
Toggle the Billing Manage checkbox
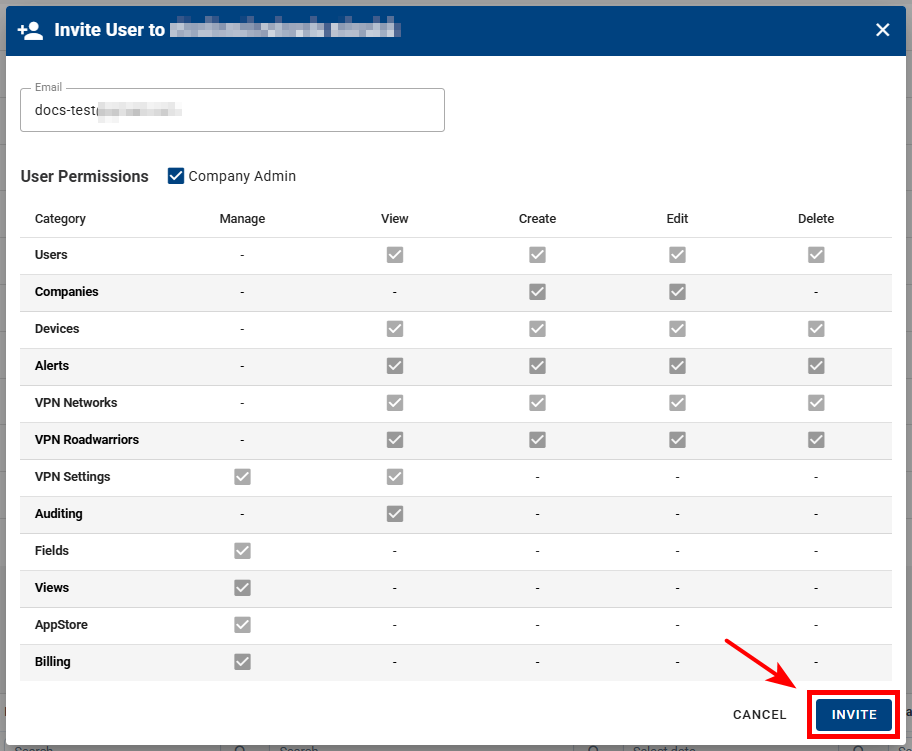coord(242,662)
